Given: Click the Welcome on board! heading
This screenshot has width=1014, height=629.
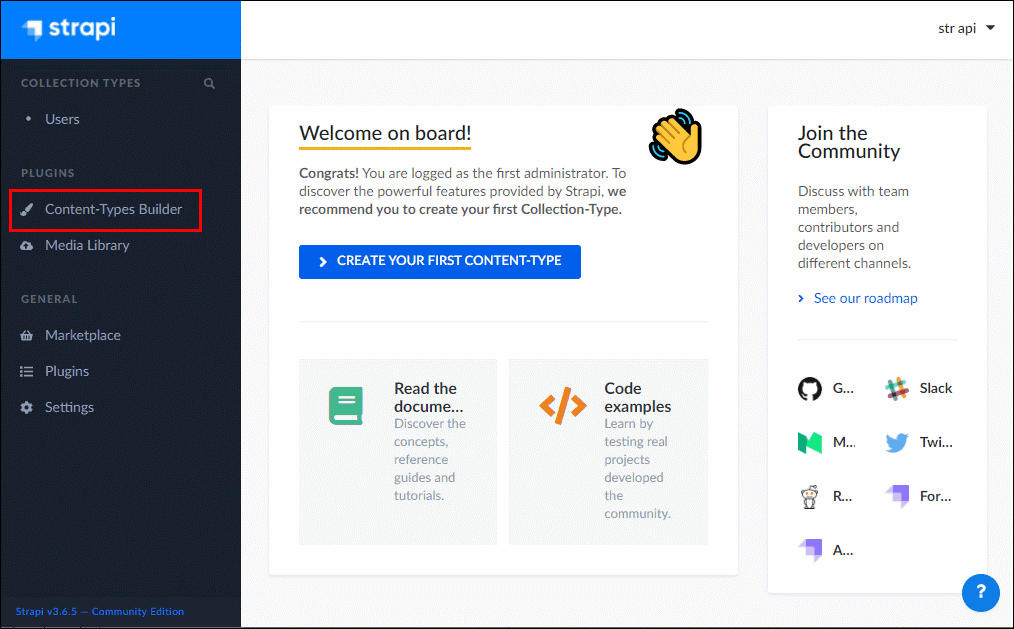Looking at the screenshot, I should (385, 133).
